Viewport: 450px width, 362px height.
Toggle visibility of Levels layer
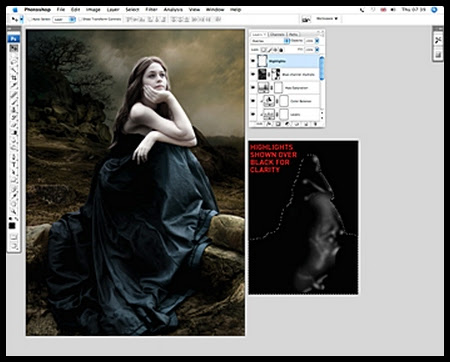[253, 114]
